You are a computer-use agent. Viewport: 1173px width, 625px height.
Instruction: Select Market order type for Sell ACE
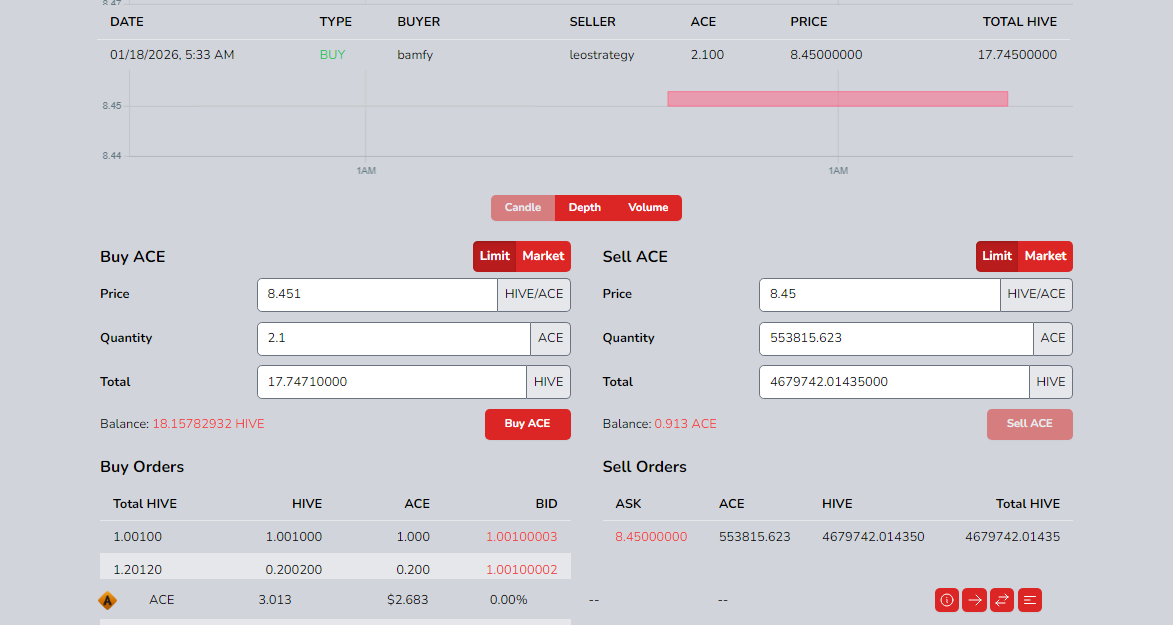click(x=1045, y=256)
